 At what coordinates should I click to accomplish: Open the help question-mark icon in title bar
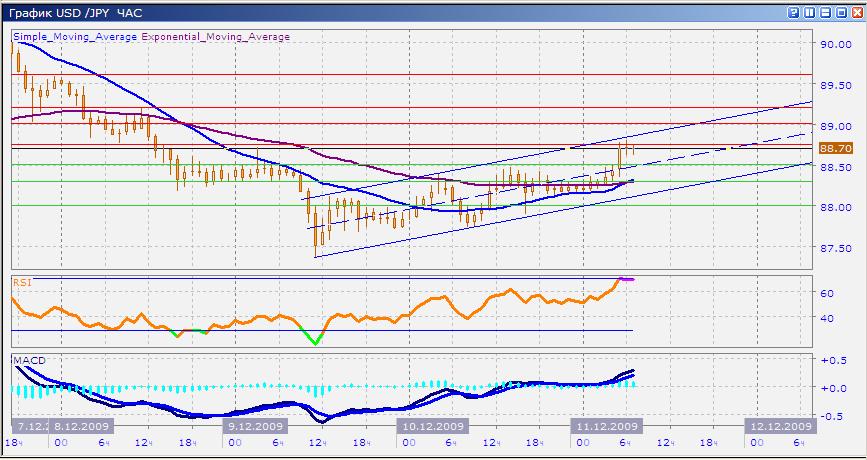tap(794, 12)
